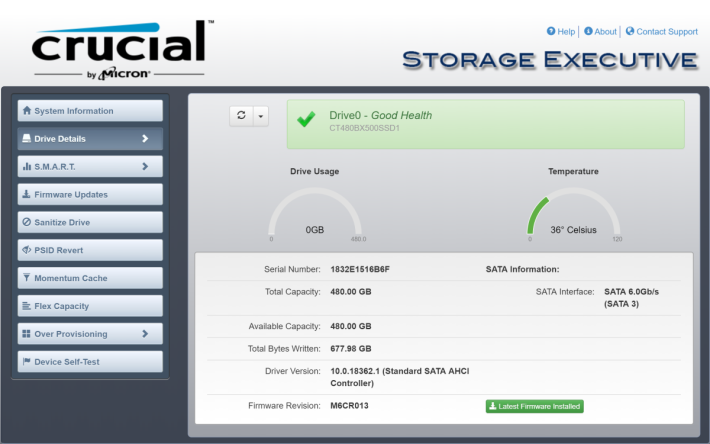The image size is (710, 444).
Task: Open the Over Provisioning page
Action: (90, 334)
